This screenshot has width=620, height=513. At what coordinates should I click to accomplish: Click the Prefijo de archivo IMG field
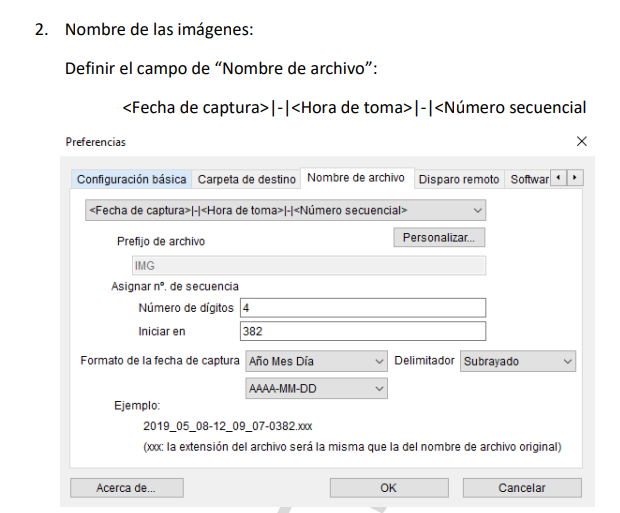click(x=308, y=265)
